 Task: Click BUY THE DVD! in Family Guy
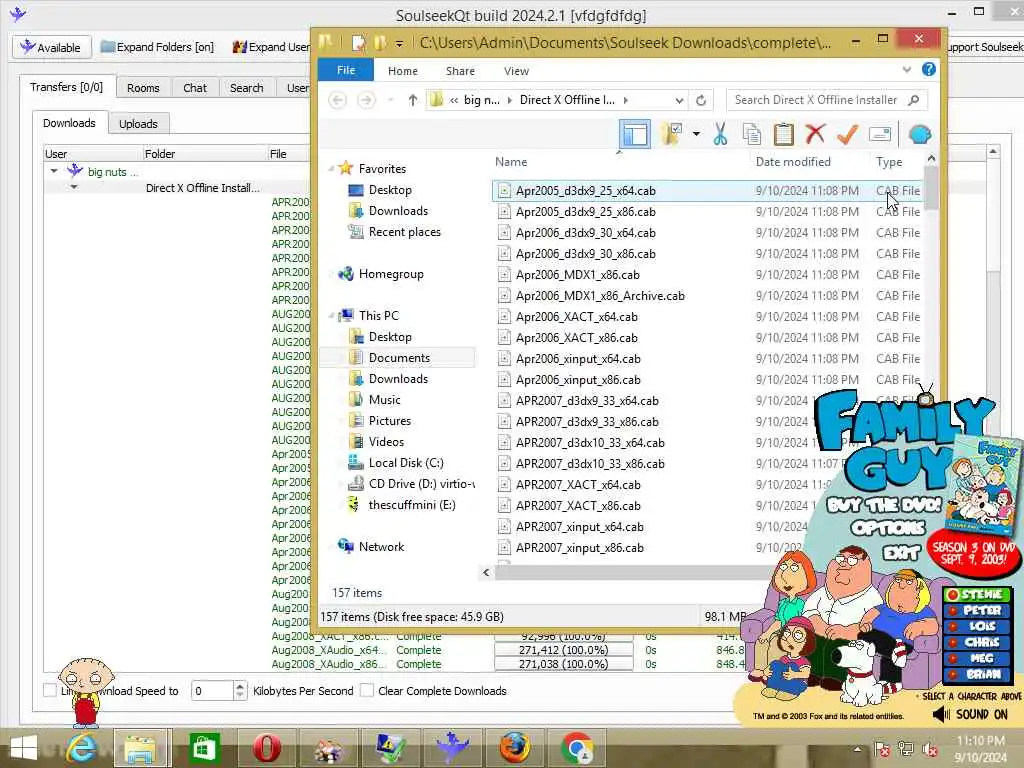point(884,504)
